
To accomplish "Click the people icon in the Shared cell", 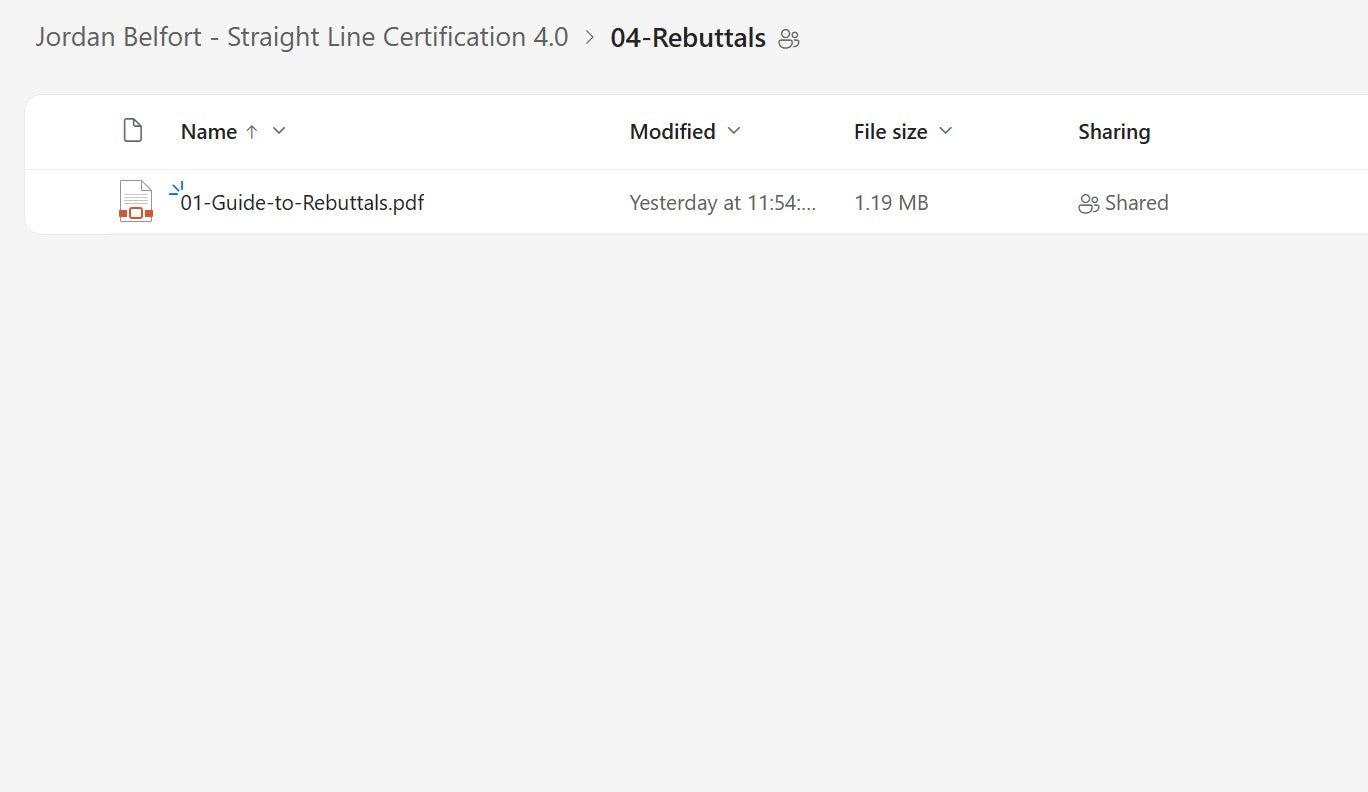I will coord(1088,204).
